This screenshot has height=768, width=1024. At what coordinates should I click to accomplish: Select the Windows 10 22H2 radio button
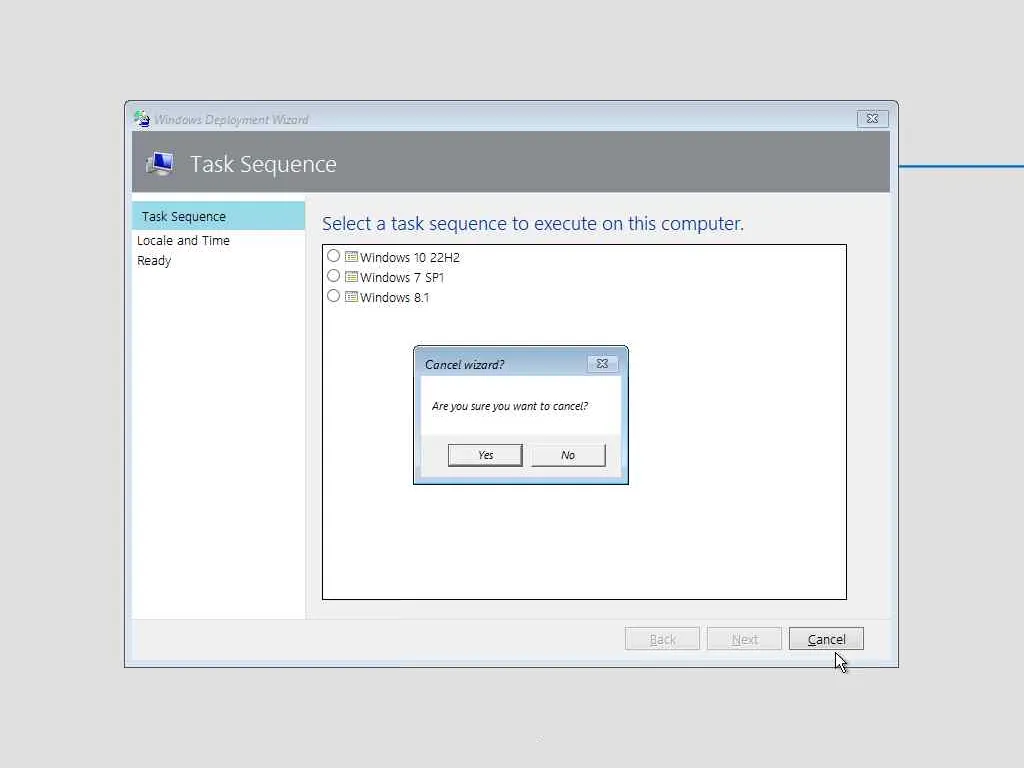(333, 255)
